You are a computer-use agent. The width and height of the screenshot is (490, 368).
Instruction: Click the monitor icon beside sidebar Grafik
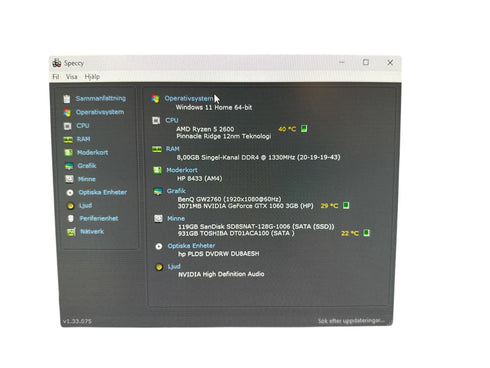(x=69, y=166)
